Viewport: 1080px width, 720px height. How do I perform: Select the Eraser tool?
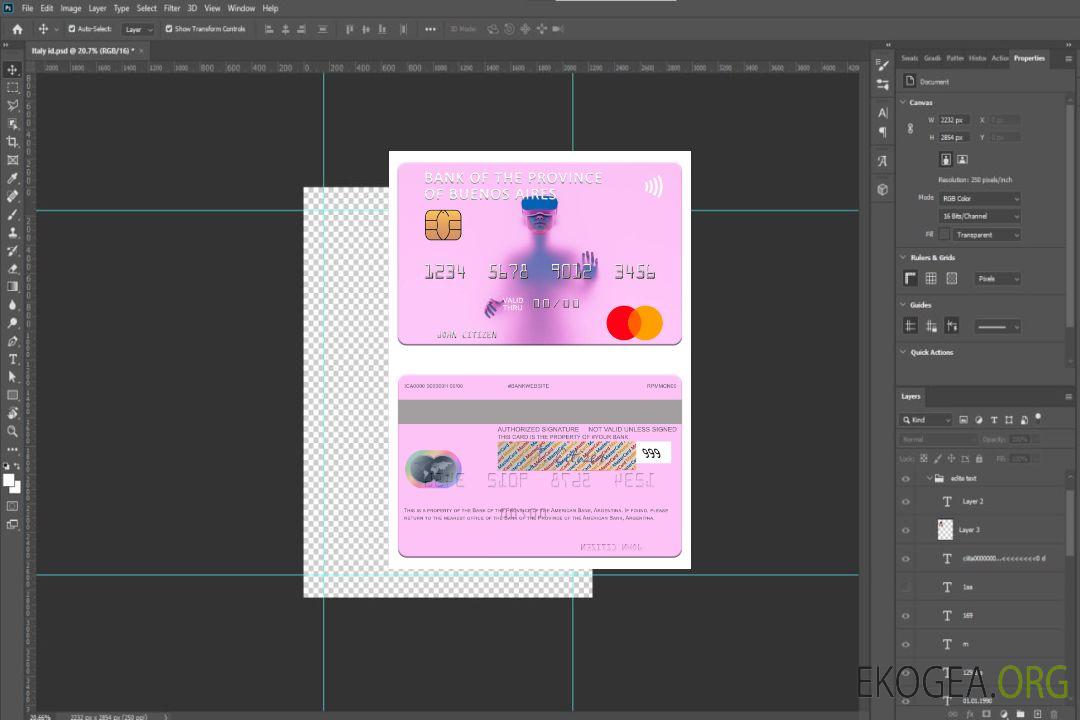pyautogui.click(x=13, y=269)
